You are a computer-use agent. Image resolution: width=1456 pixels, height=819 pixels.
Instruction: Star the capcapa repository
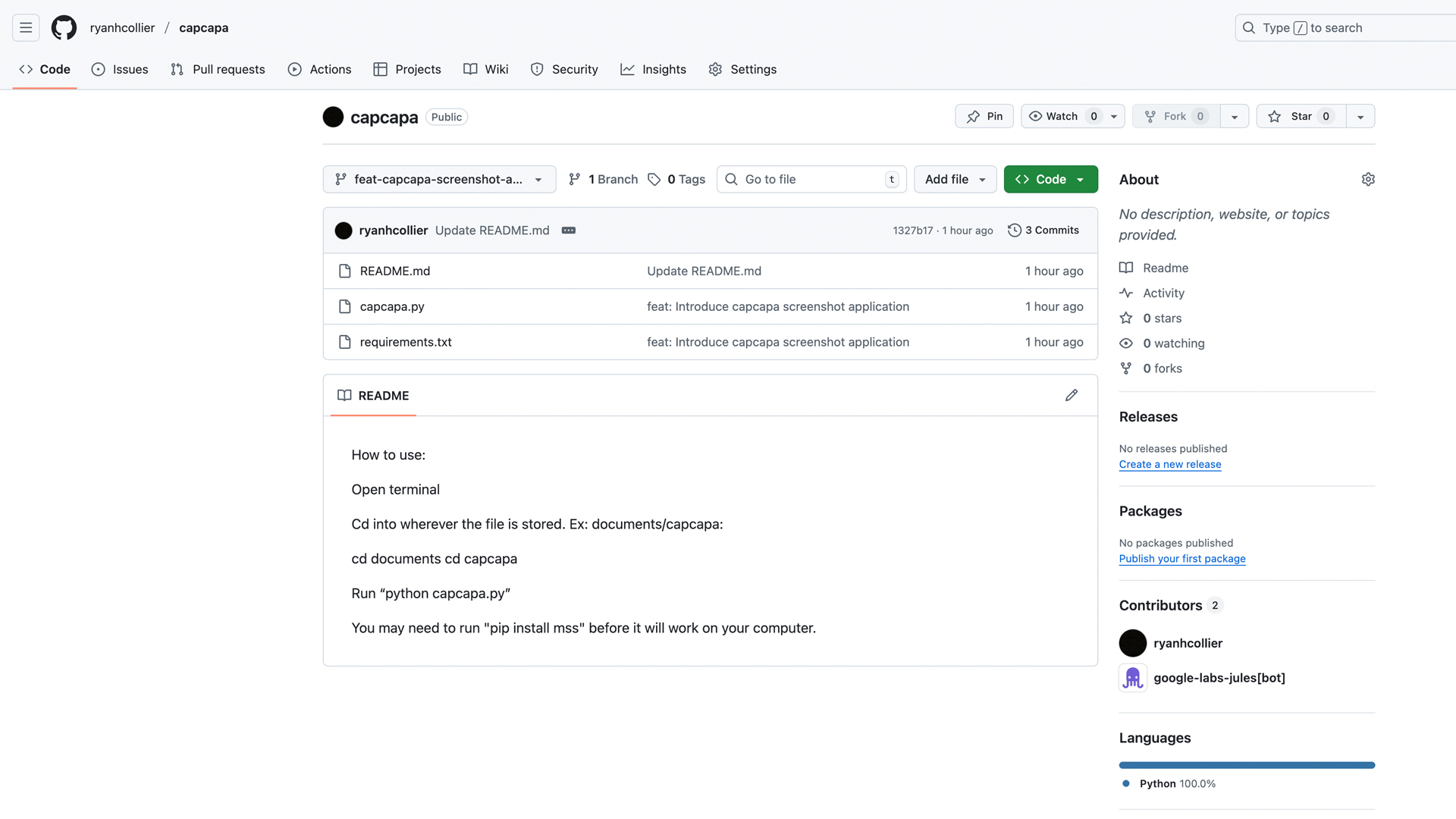click(1301, 117)
